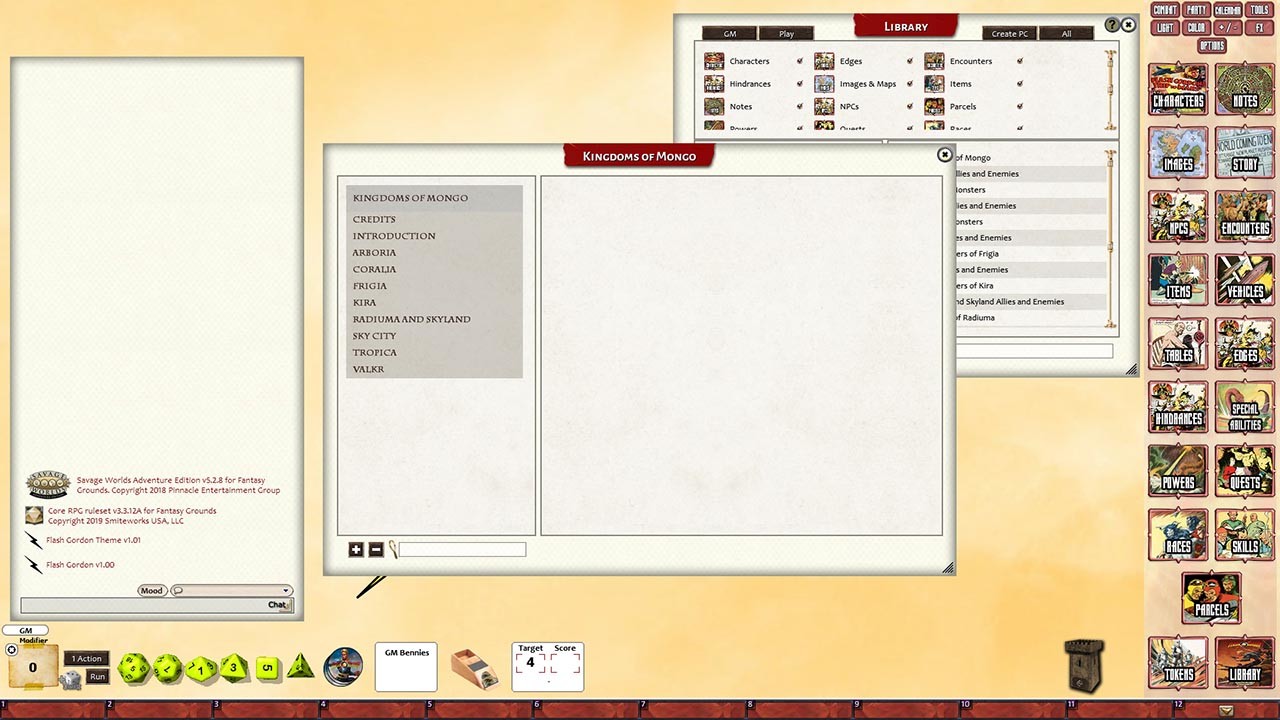Image resolution: width=1280 pixels, height=720 pixels.
Task: Select the Play tab in Library
Action: (786, 34)
